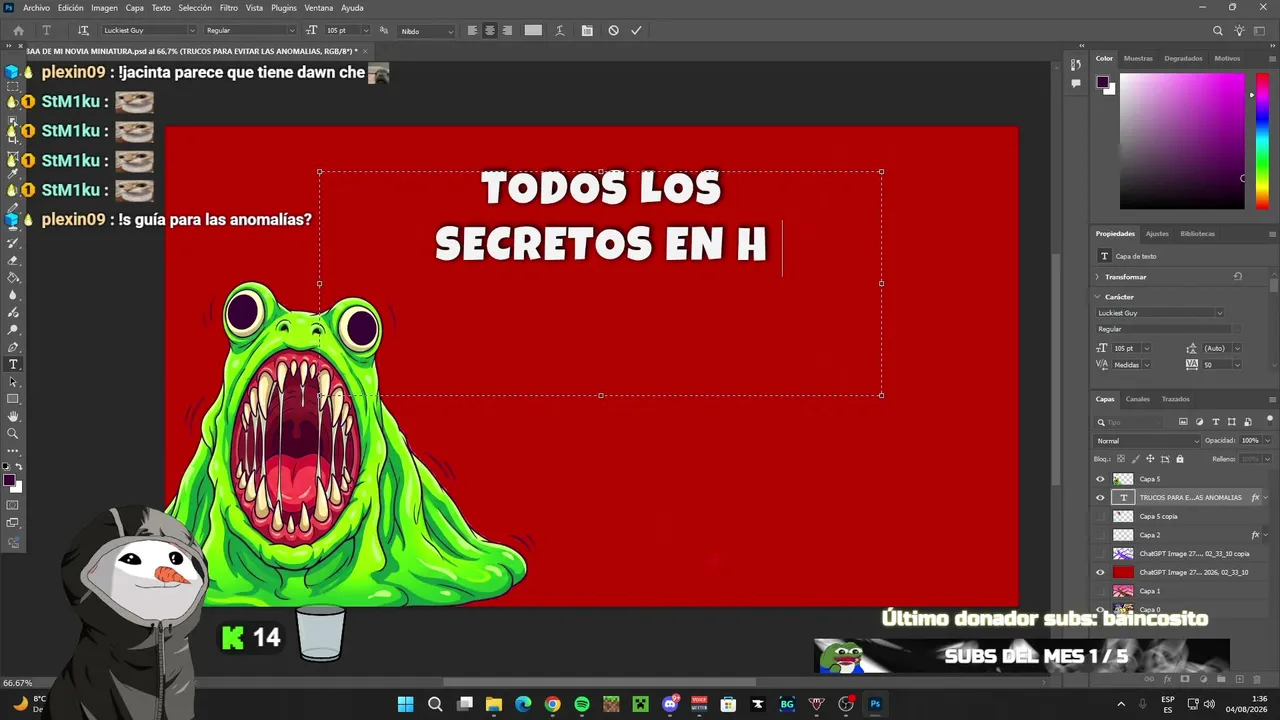Select the Horizontal Type tool in the toolbox
This screenshot has height=720, width=1280.
(13, 364)
